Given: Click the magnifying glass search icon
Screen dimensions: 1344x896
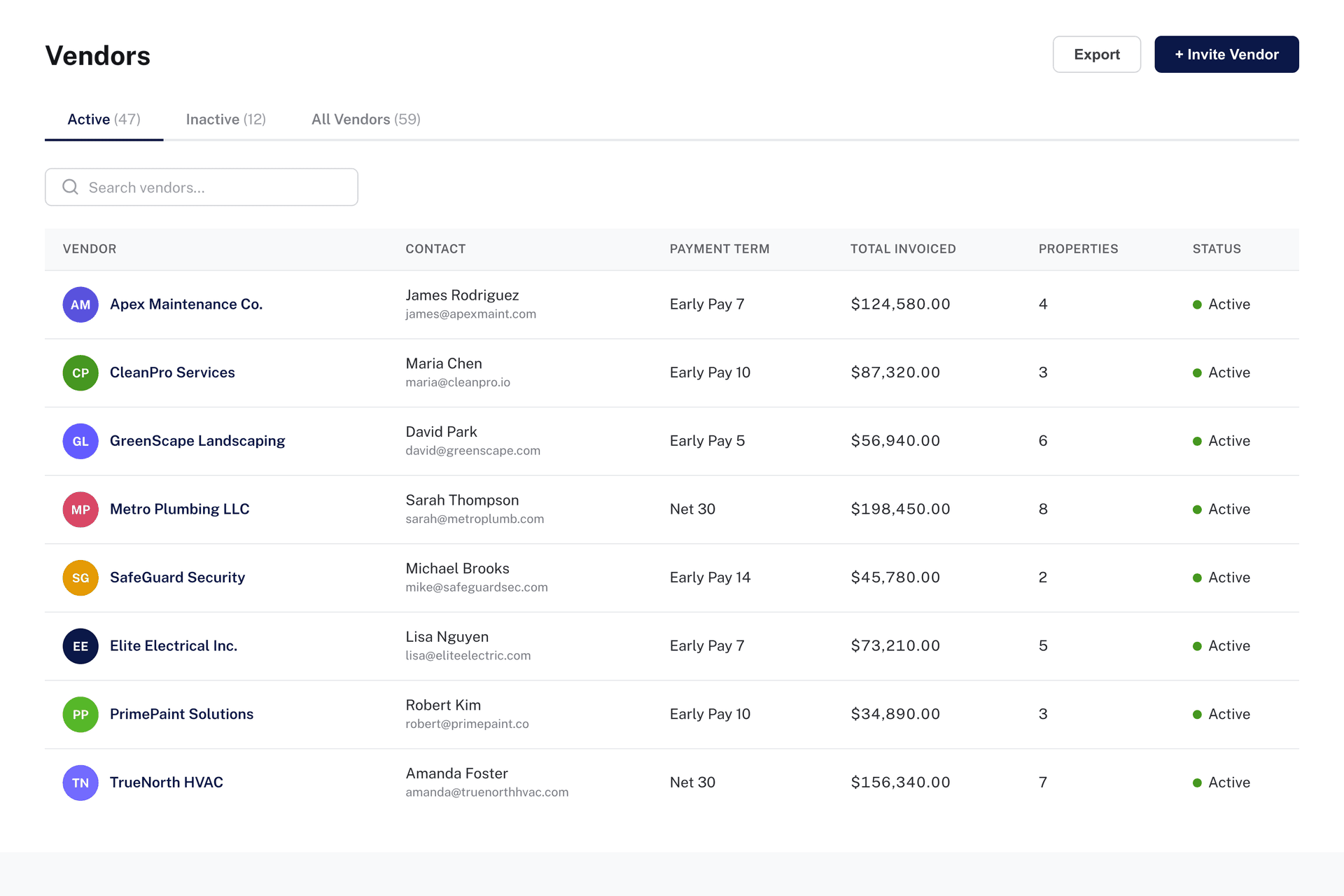Looking at the screenshot, I should 70,187.
